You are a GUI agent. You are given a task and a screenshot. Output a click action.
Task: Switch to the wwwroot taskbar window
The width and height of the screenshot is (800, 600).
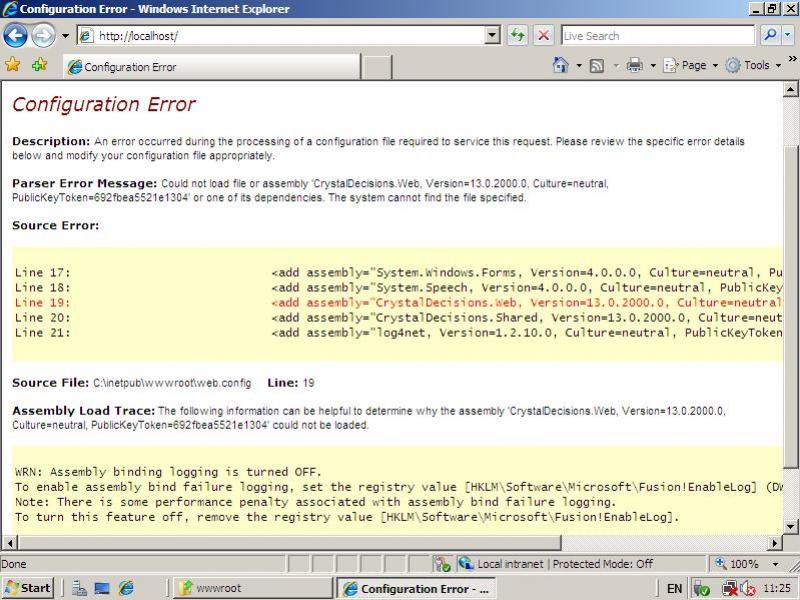[253, 588]
